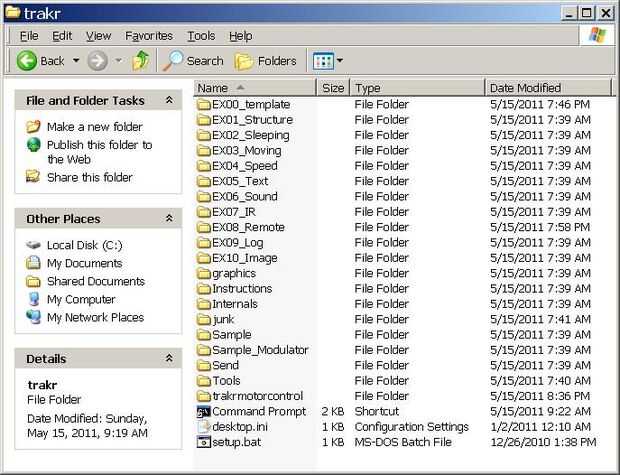Select EX01_Structure folder icon
The height and width of the screenshot is (475, 620).
tap(204, 120)
